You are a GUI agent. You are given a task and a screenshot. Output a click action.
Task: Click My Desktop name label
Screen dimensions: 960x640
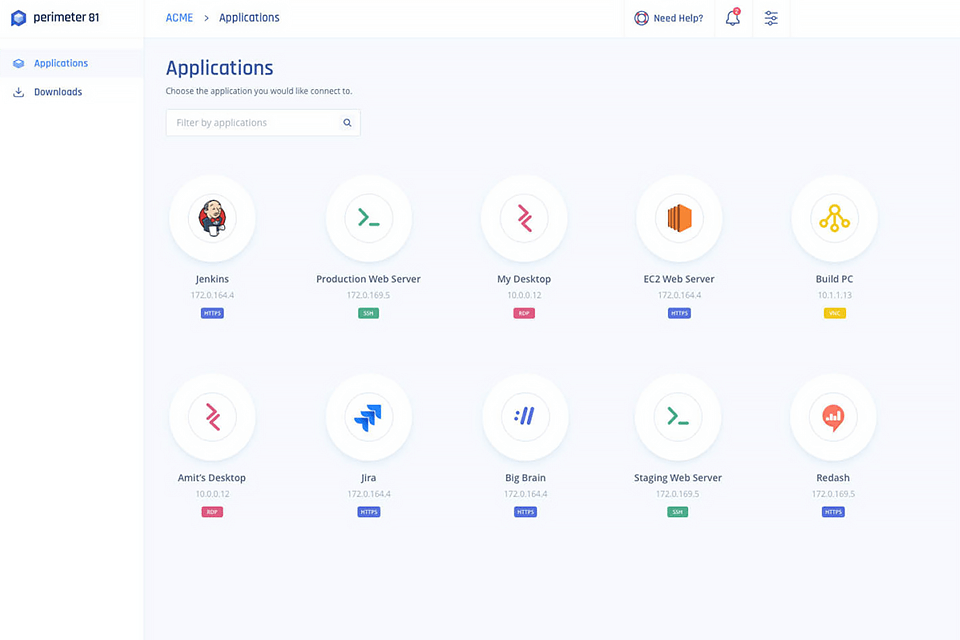(524, 279)
